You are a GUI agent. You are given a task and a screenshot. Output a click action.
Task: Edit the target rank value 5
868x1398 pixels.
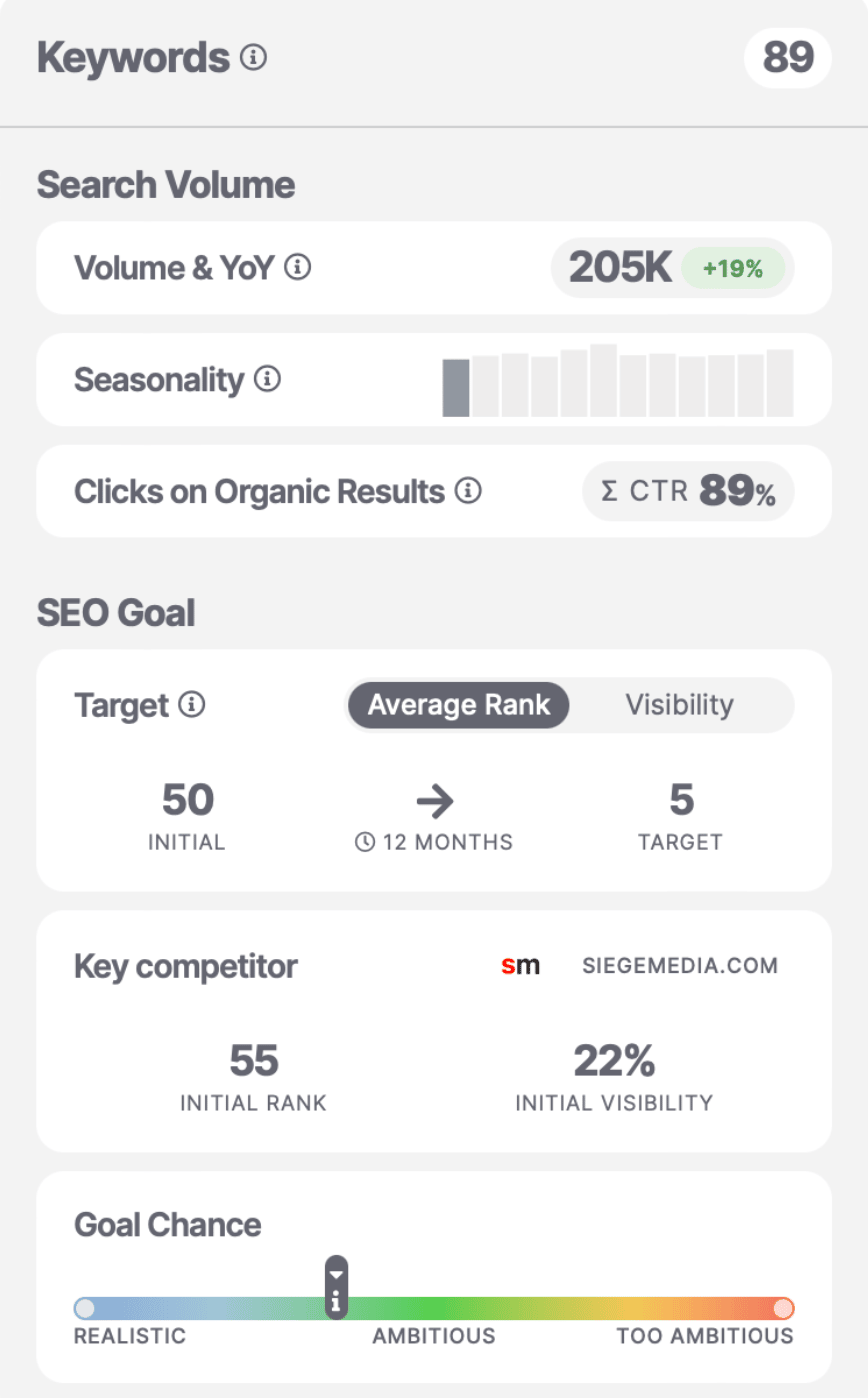681,800
